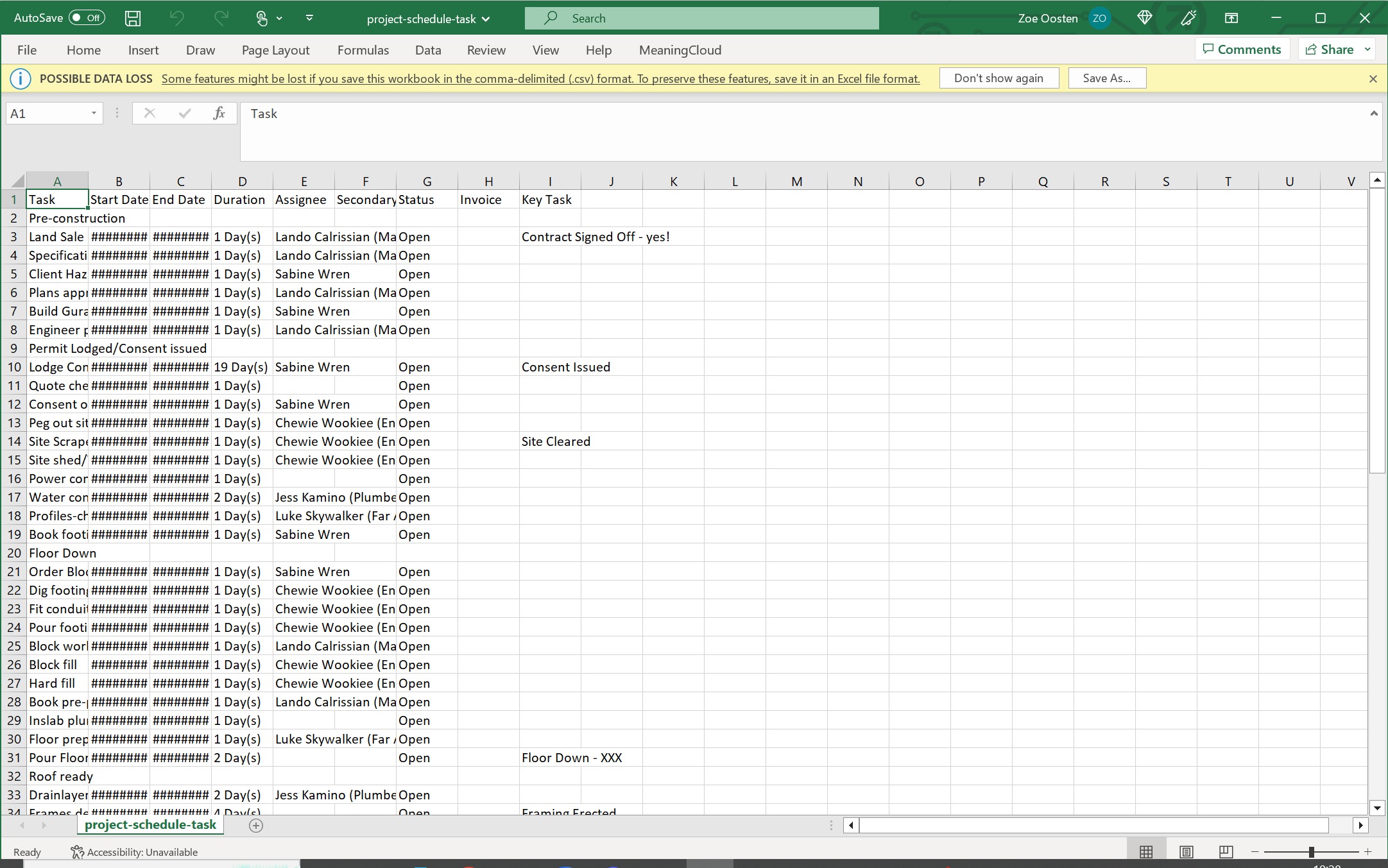Click the Undo arrow icon

(177, 19)
